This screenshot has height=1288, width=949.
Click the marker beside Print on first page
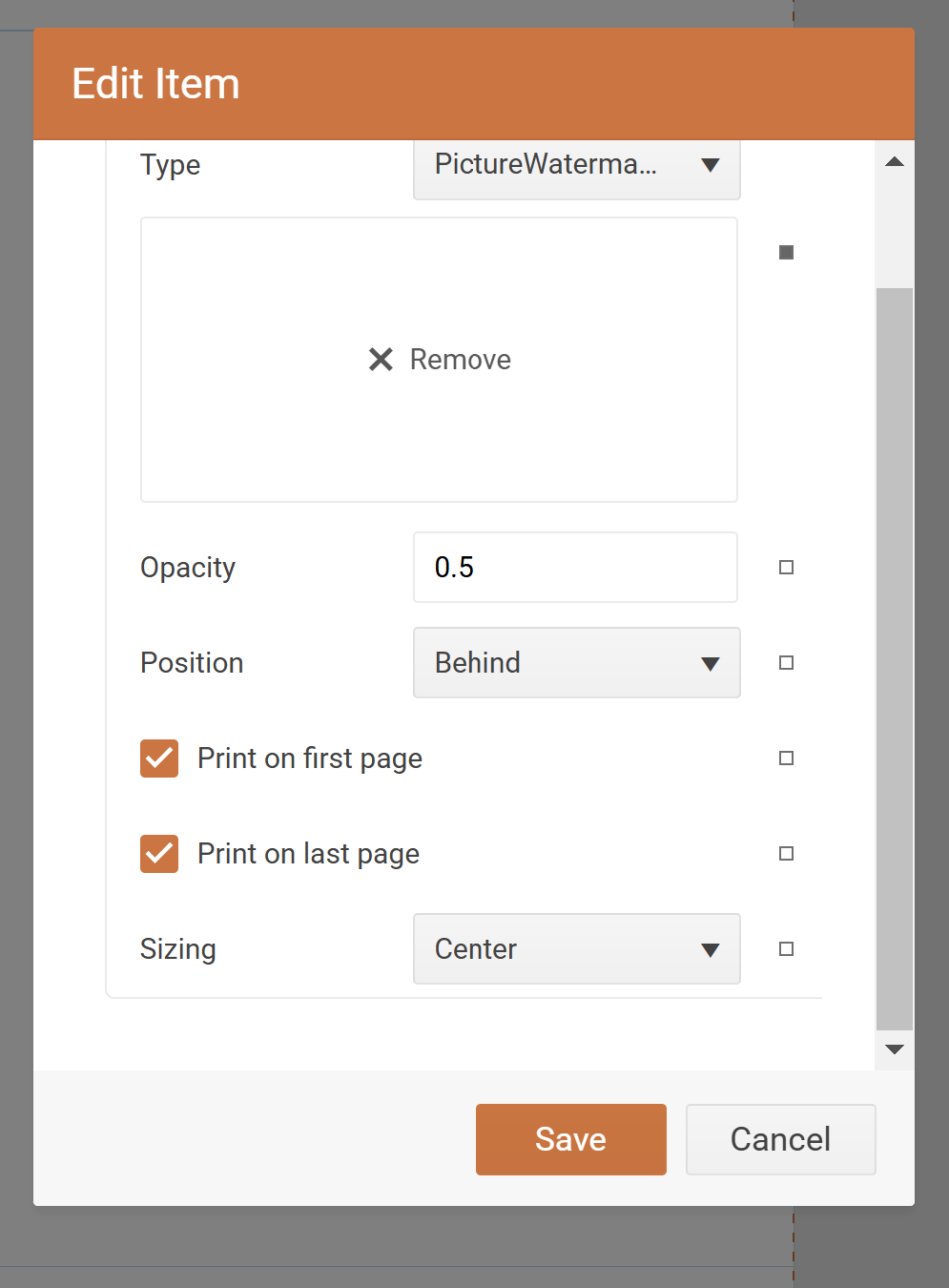point(786,758)
